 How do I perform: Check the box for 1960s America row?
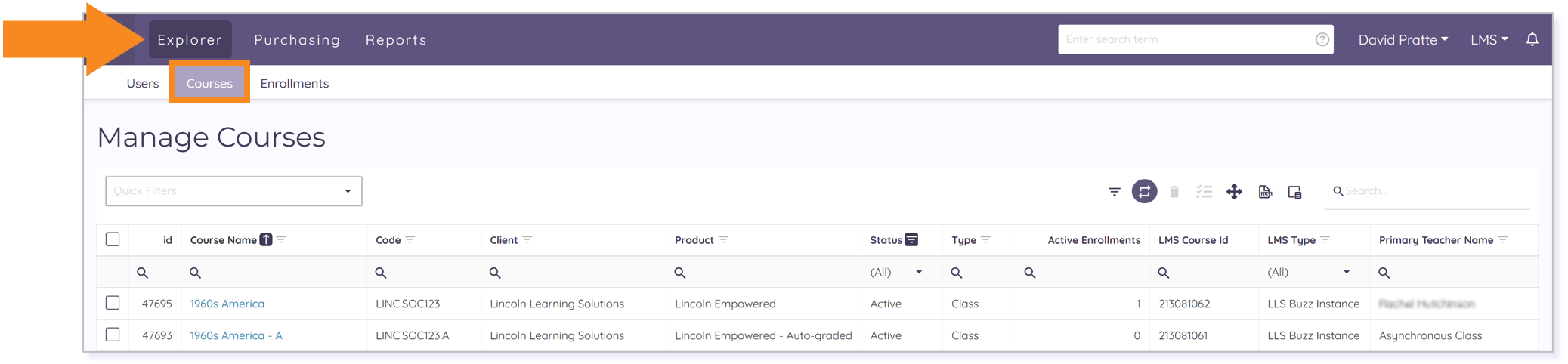pos(113,303)
